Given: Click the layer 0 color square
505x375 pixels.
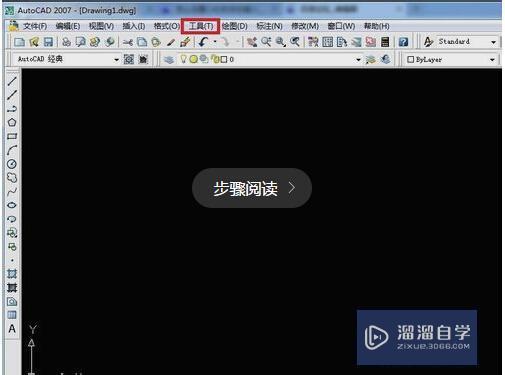Looking at the screenshot, I should point(224,60).
